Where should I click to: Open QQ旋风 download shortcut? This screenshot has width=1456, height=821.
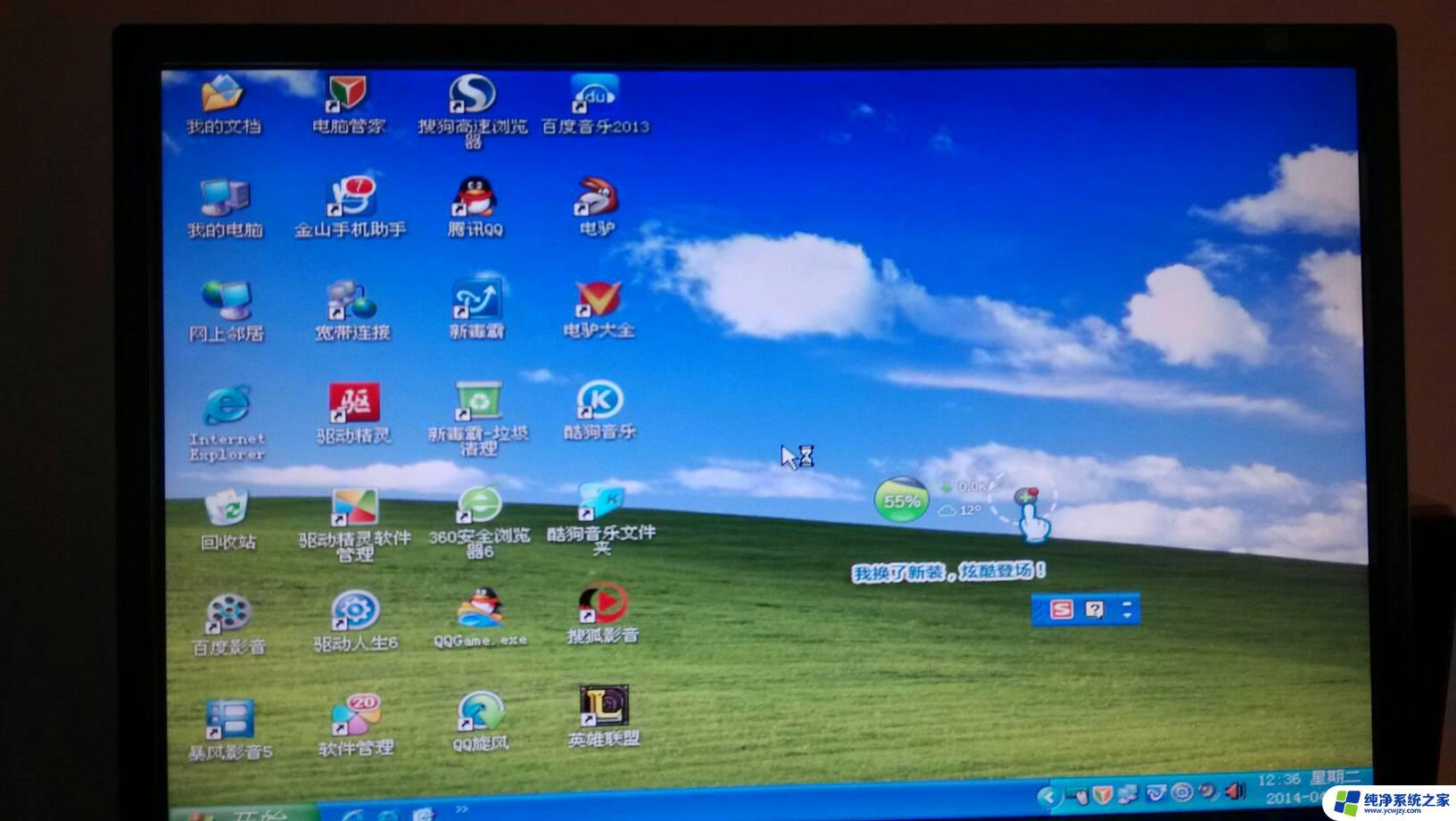(x=481, y=723)
